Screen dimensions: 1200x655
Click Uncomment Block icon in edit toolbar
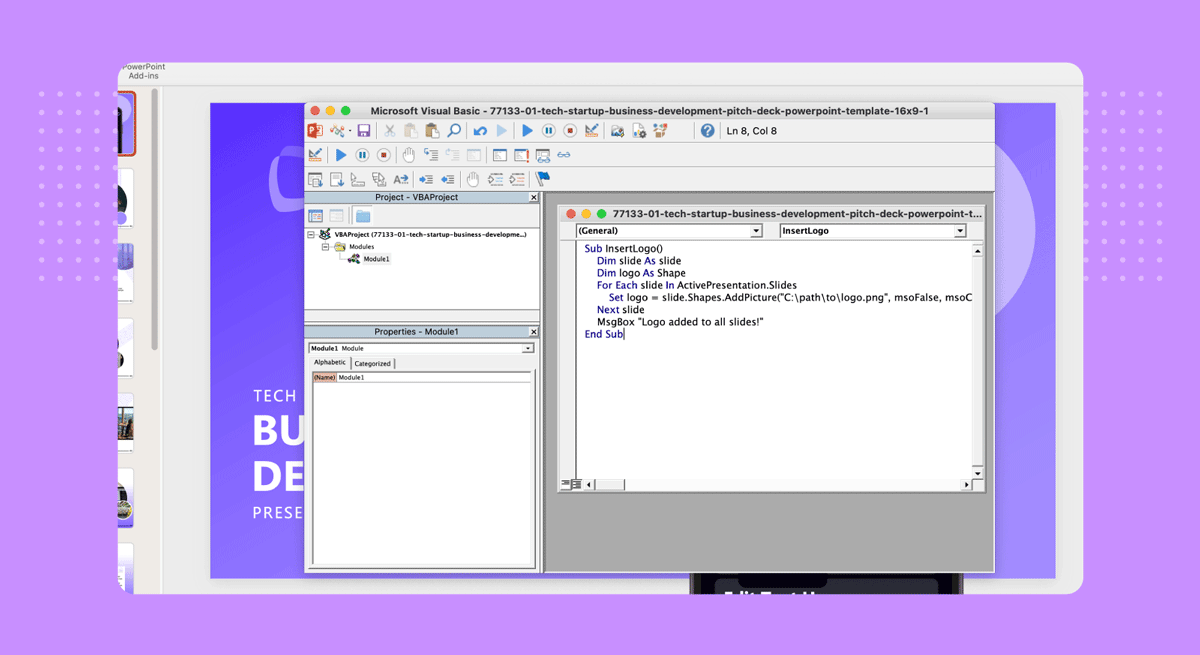click(x=517, y=179)
